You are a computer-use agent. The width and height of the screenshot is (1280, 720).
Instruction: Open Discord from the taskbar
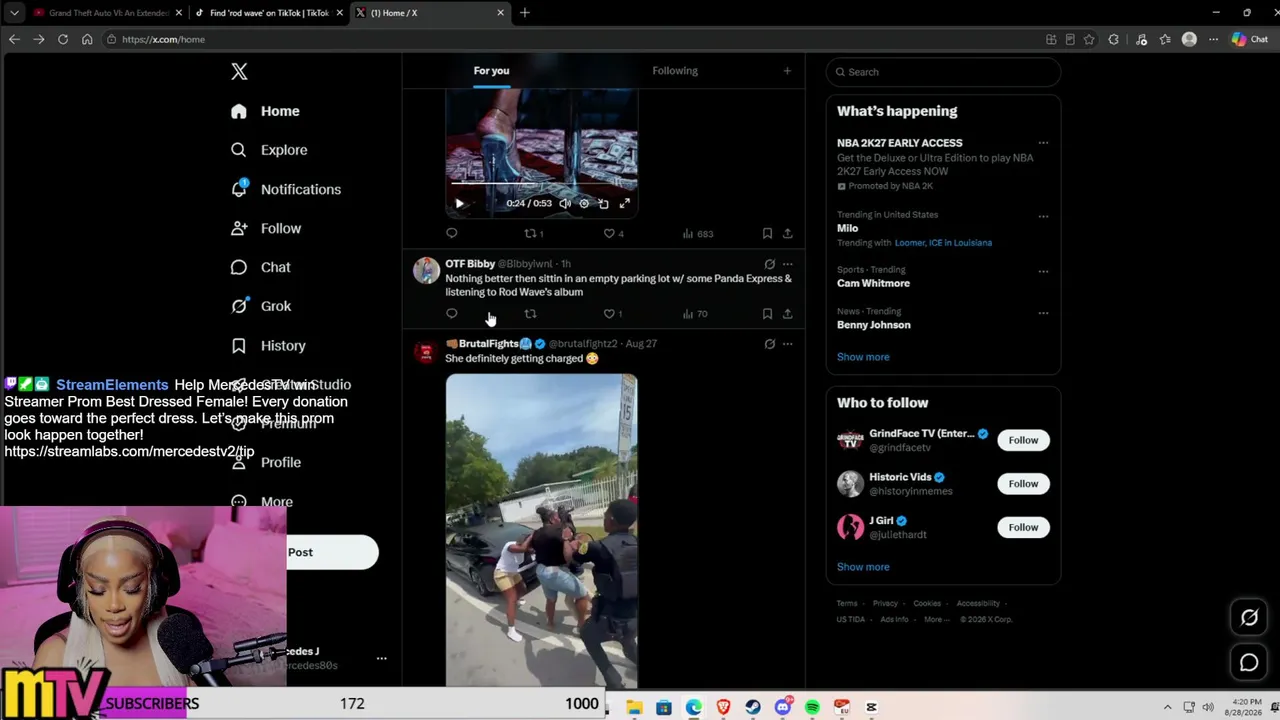[x=783, y=707]
